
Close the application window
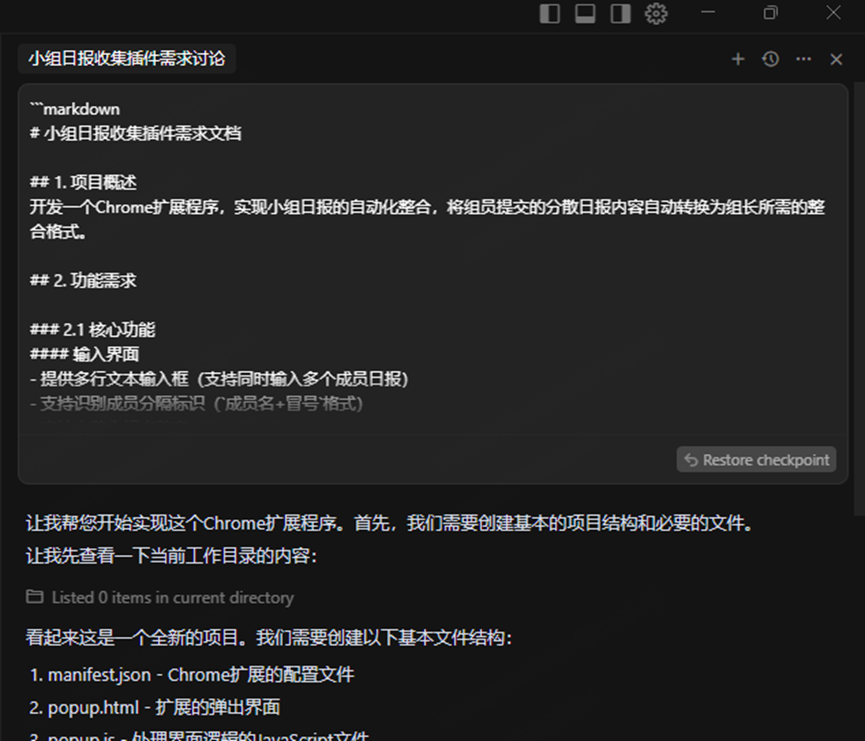pyautogui.click(x=833, y=12)
